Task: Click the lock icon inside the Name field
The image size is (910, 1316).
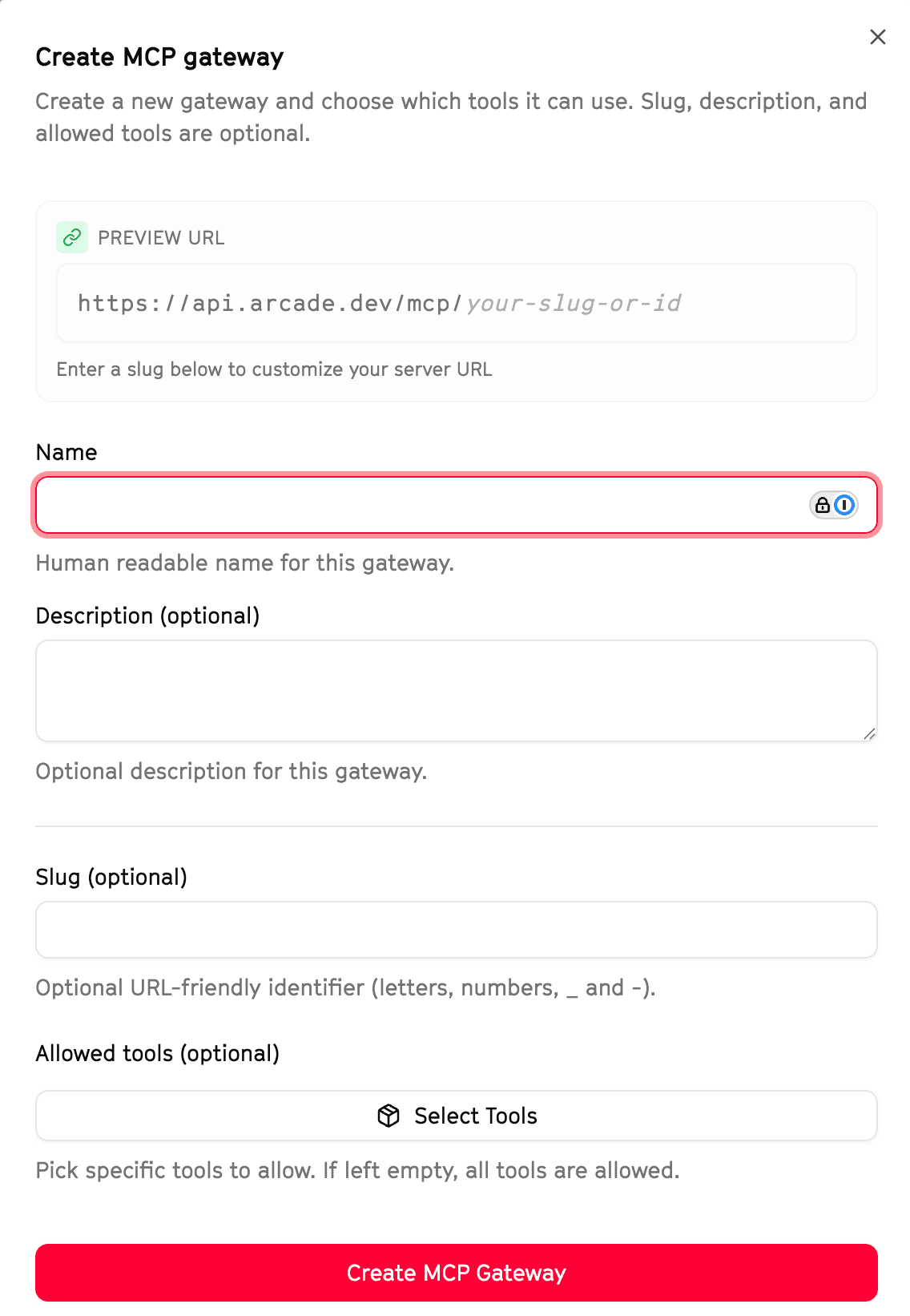Action: [822, 505]
